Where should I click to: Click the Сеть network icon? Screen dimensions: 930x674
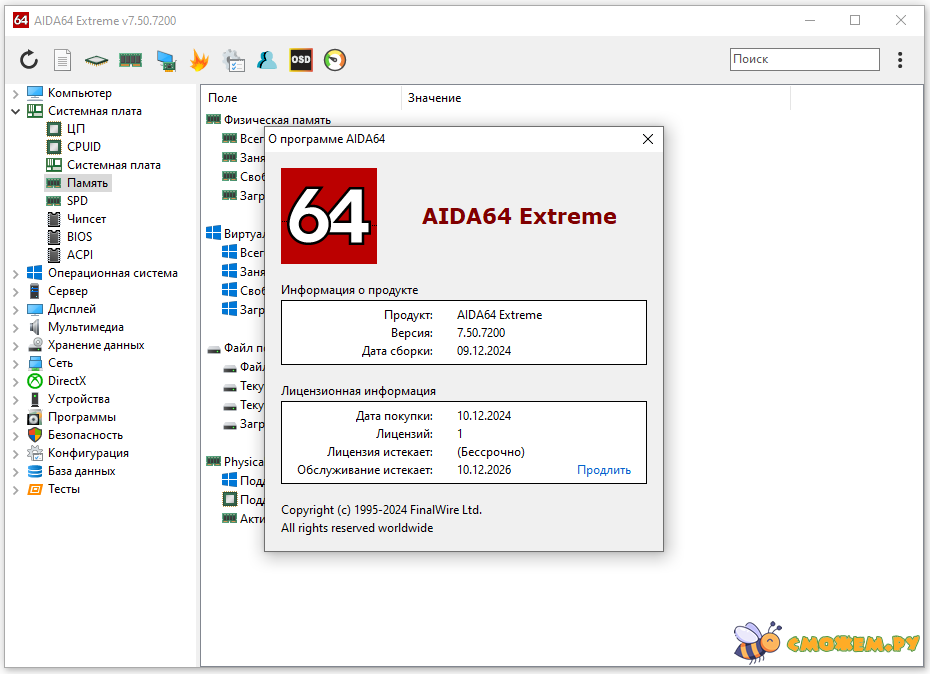point(35,363)
